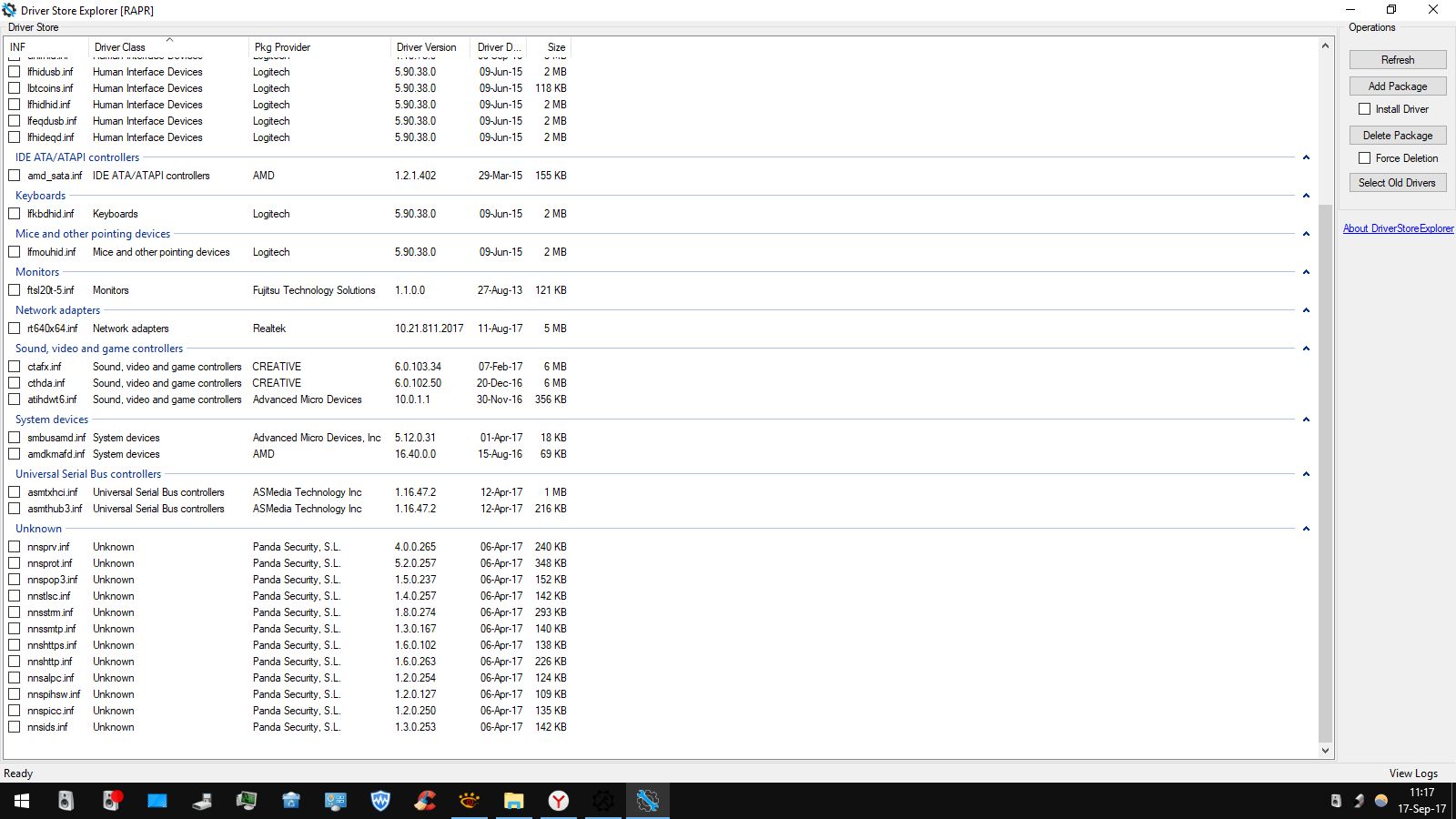Sort the list by INF column
The height and width of the screenshot is (819, 1456).
click(x=46, y=47)
